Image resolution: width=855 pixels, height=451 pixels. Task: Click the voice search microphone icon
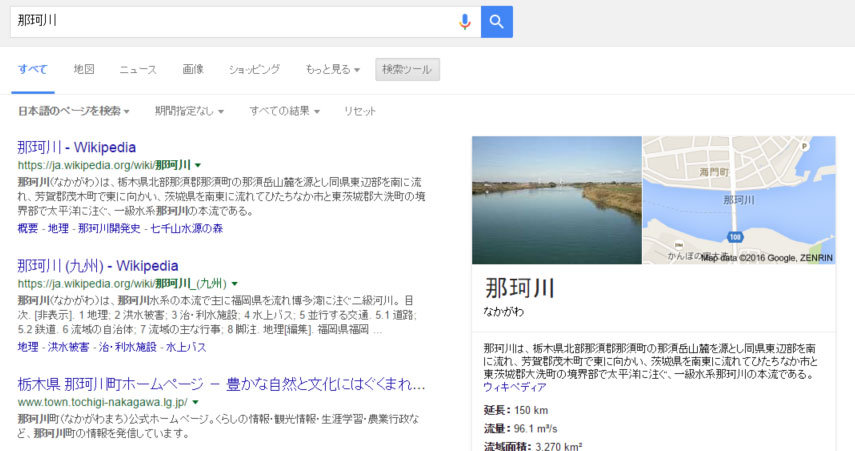click(465, 22)
